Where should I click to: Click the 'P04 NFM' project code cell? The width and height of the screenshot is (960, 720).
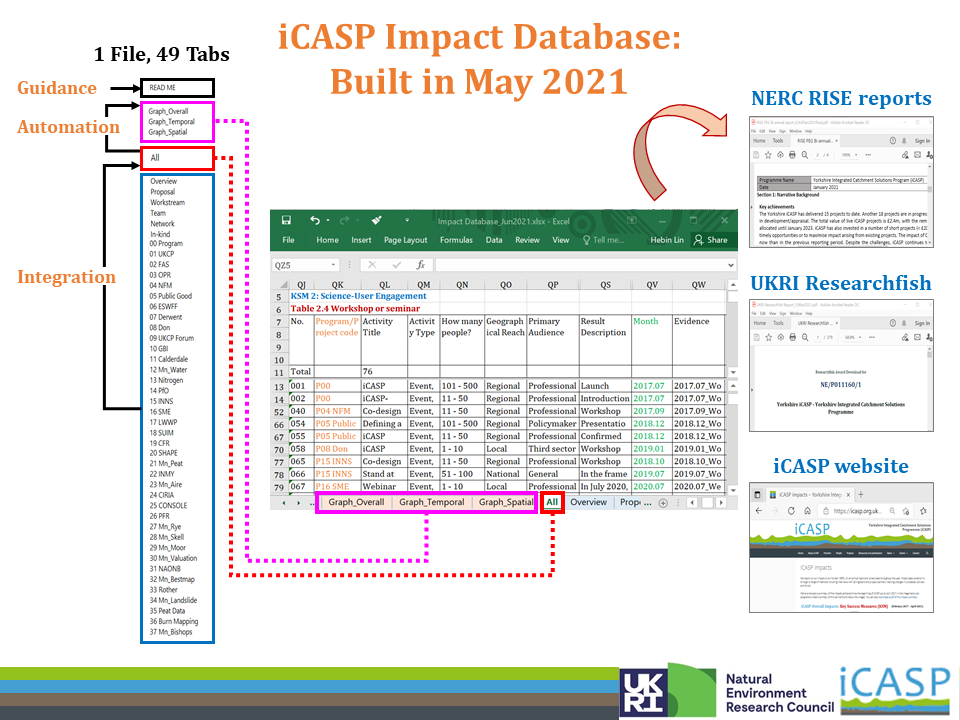[337, 411]
